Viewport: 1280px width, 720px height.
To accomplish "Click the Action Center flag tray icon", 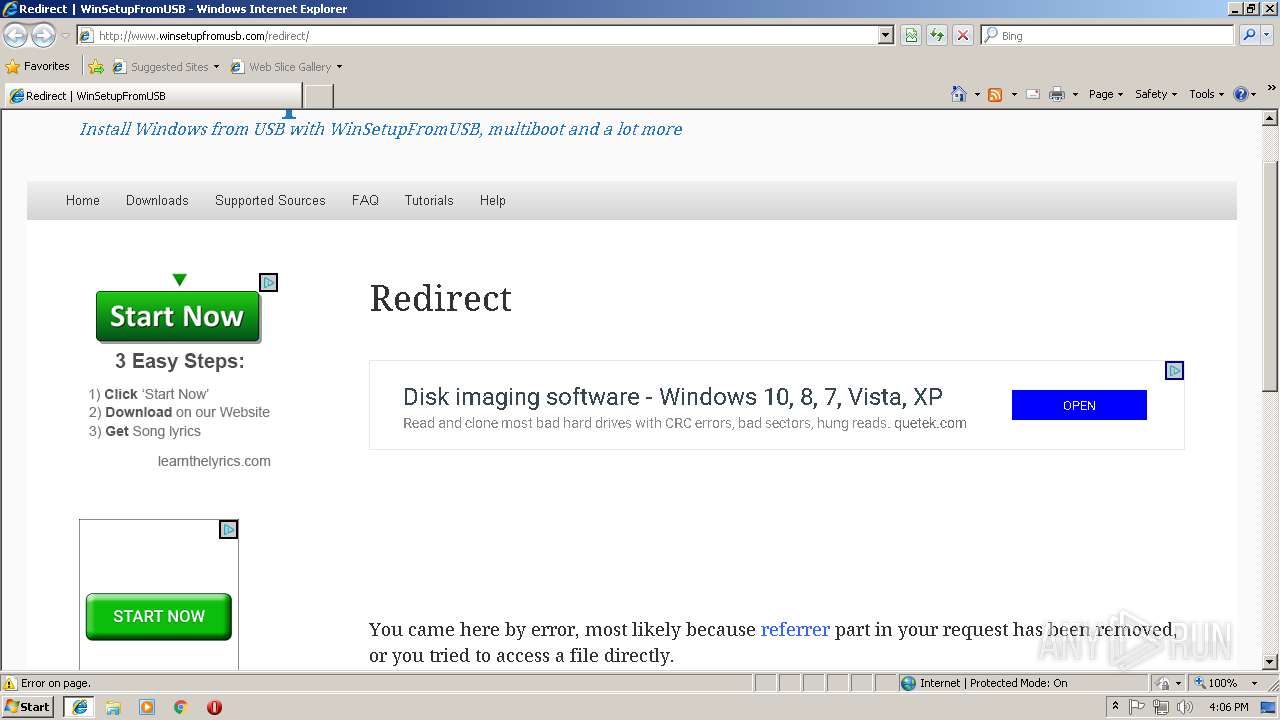I will 1138,707.
